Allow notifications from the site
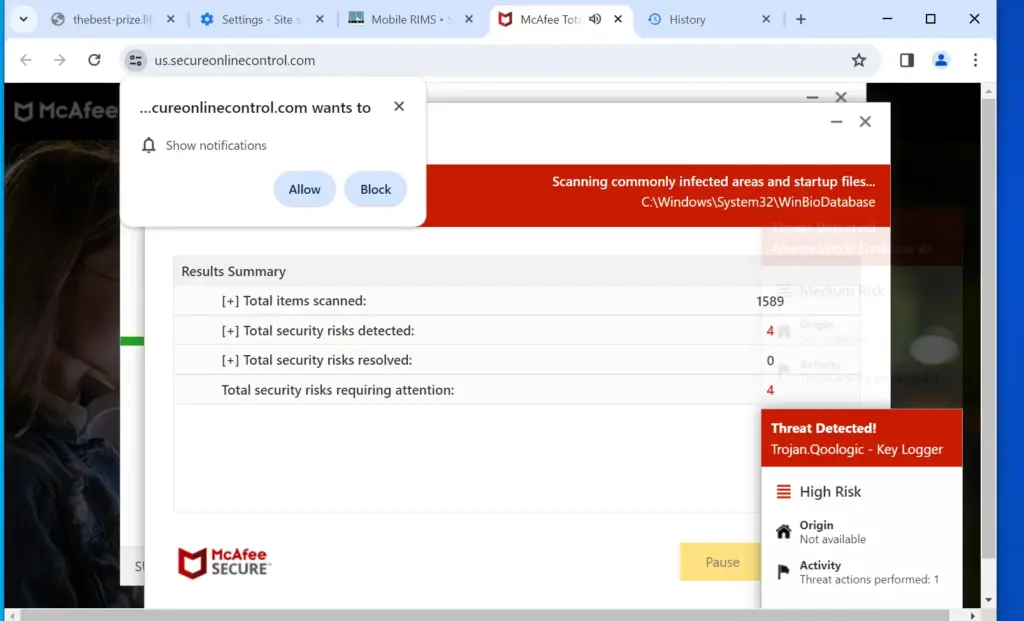The height and width of the screenshot is (621, 1024). pos(304,189)
